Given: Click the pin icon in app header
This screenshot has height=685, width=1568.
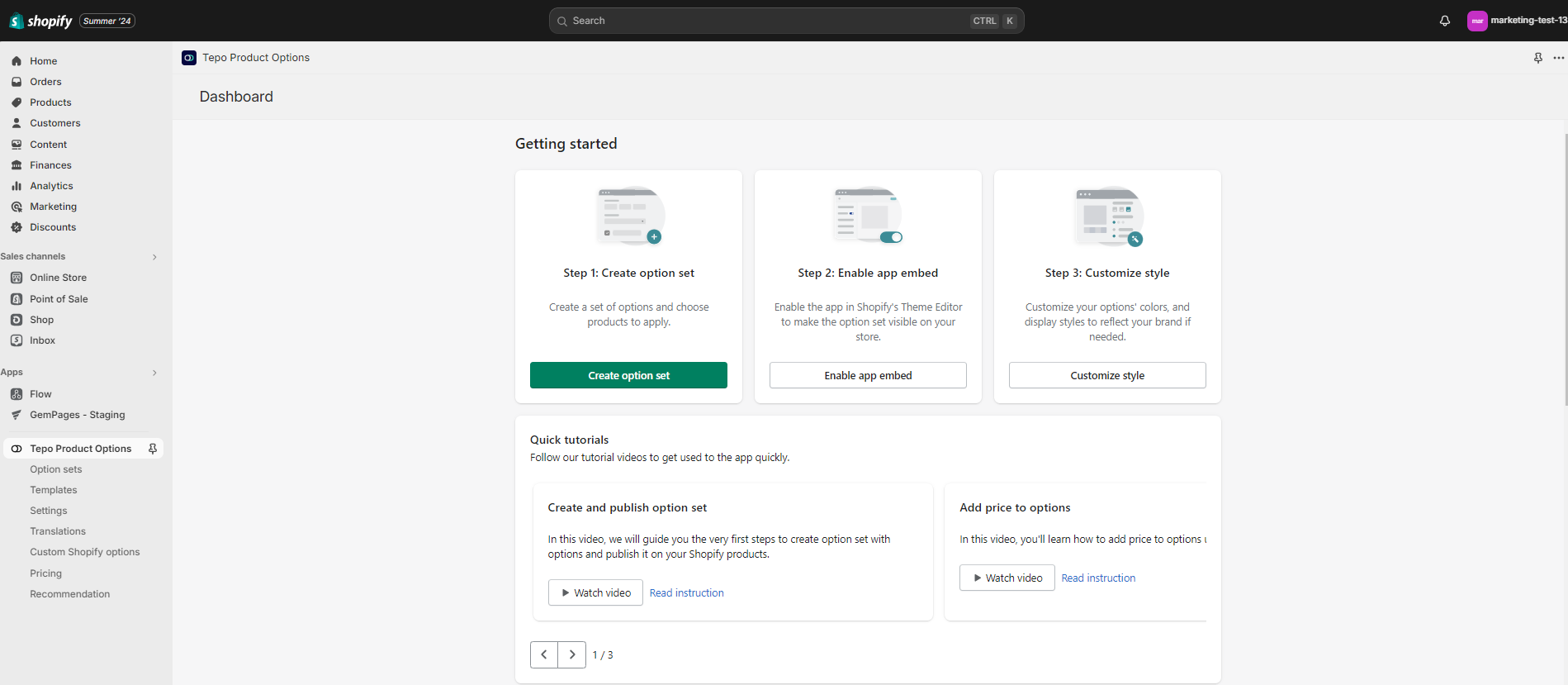Looking at the screenshot, I should point(1537,58).
